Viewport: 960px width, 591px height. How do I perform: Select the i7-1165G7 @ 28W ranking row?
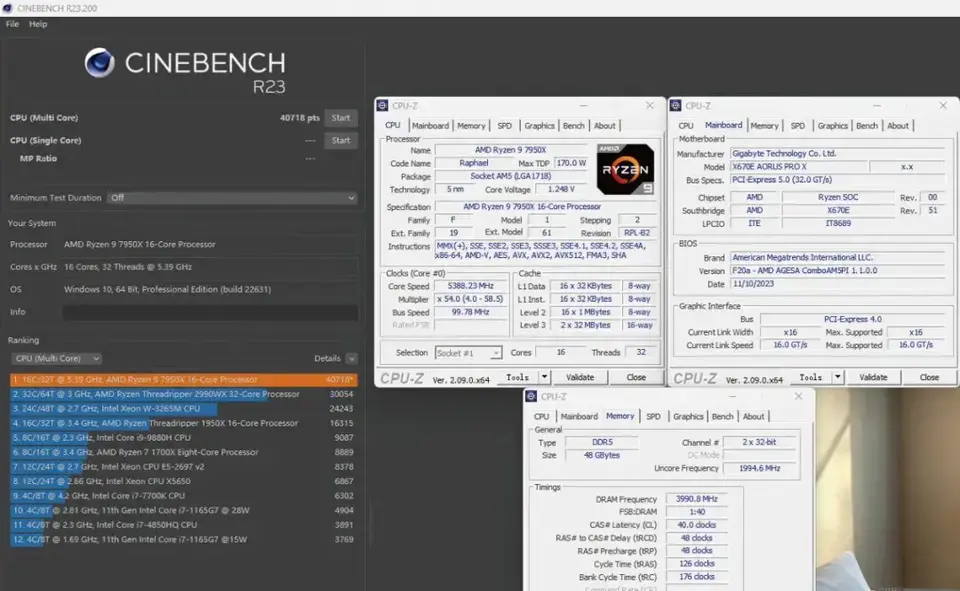pos(184,510)
